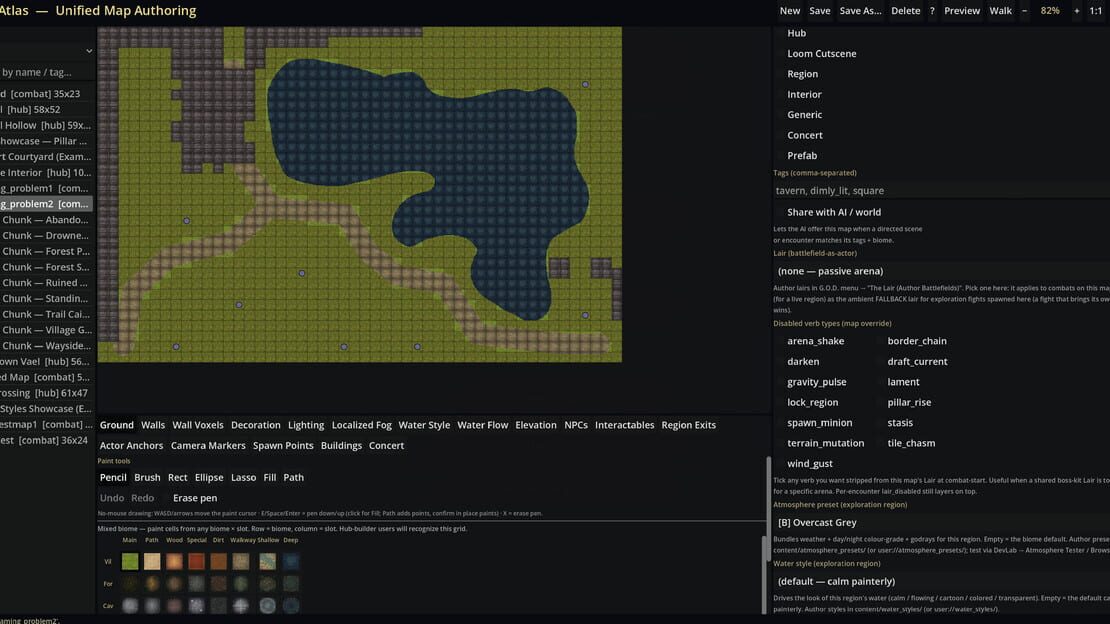Click the Tags input field
1110x624 pixels.
(x=942, y=191)
